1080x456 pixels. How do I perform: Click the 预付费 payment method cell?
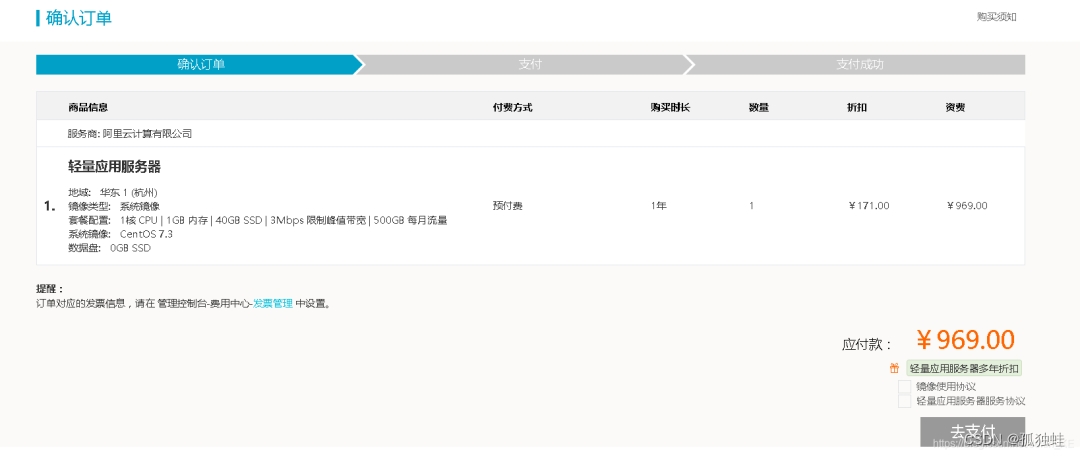tap(508, 206)
